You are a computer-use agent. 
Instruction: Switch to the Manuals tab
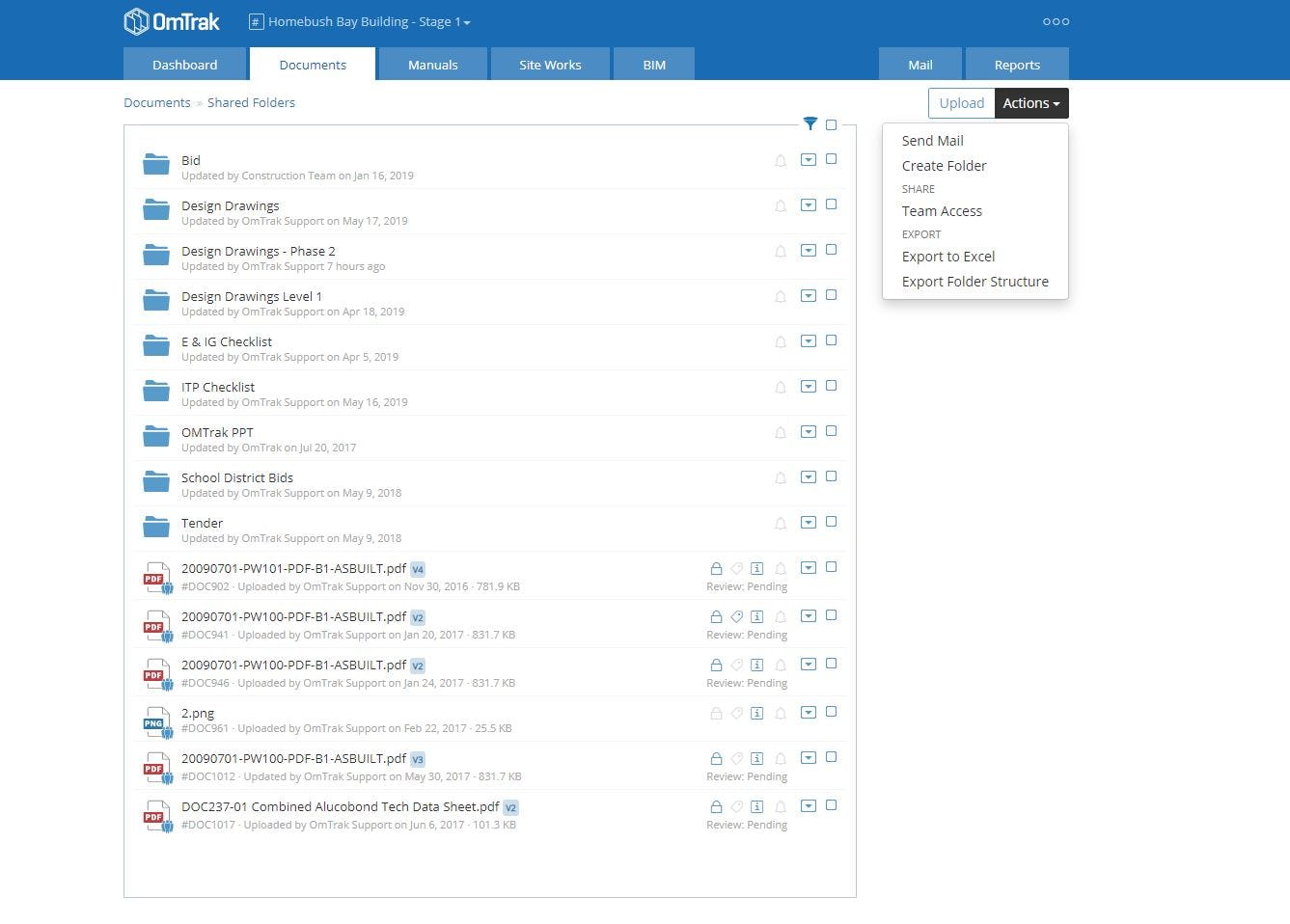432,64
